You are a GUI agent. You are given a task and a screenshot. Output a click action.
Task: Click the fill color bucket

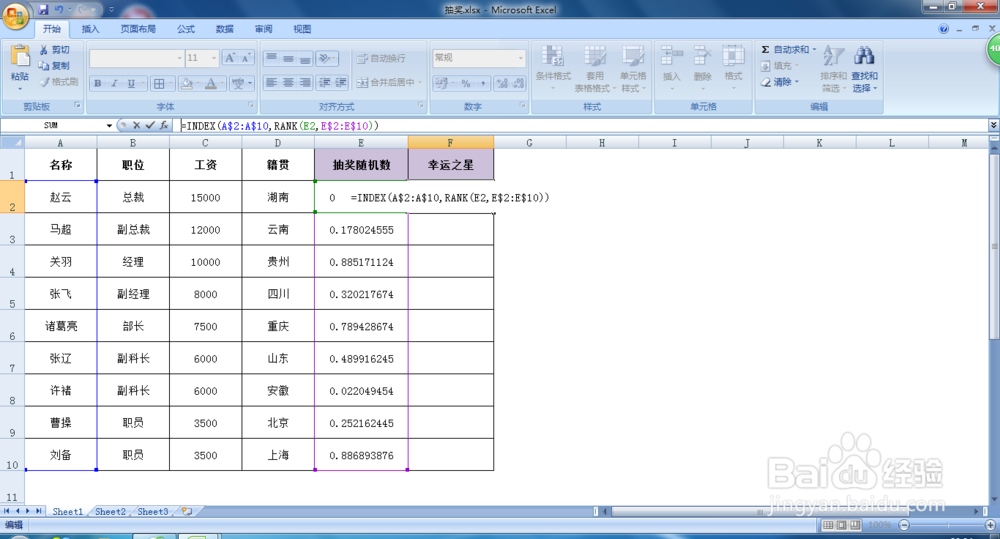[186, 83]
